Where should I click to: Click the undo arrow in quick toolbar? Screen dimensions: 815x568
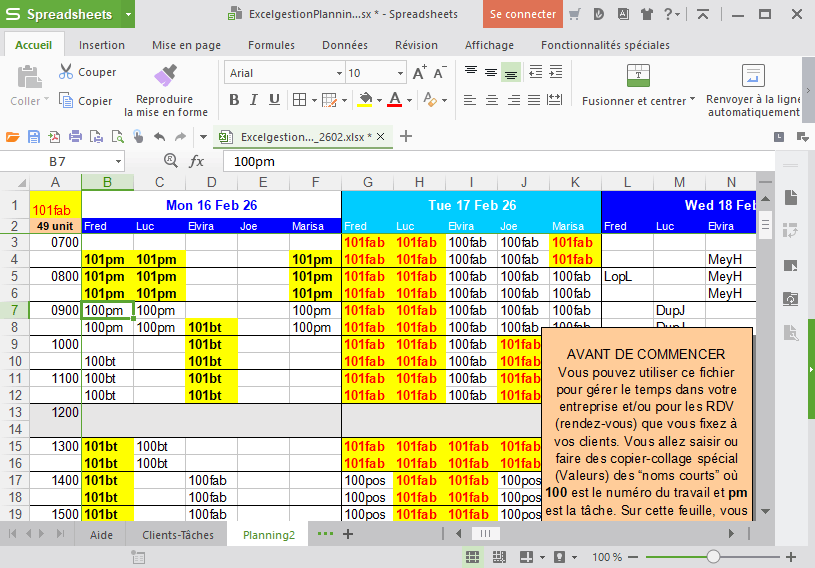(158, 137)
